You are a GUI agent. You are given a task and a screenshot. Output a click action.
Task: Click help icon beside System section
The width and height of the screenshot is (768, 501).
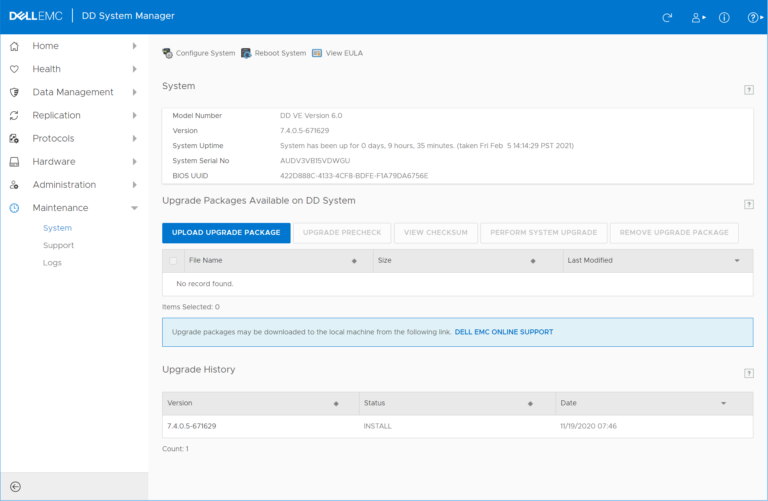pos(748,90)
